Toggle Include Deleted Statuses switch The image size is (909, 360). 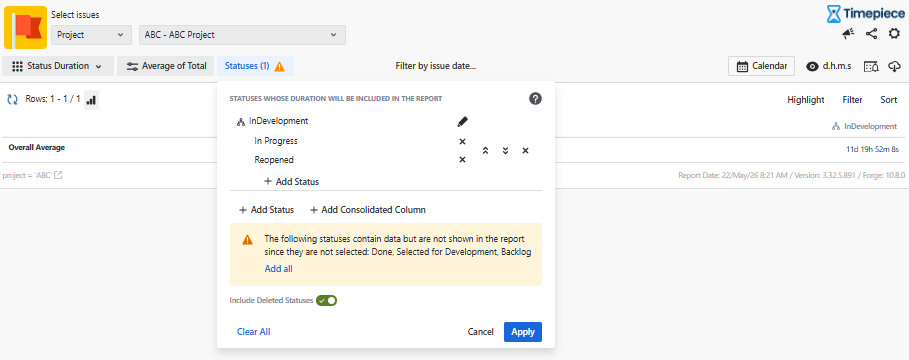click(326, 300)
